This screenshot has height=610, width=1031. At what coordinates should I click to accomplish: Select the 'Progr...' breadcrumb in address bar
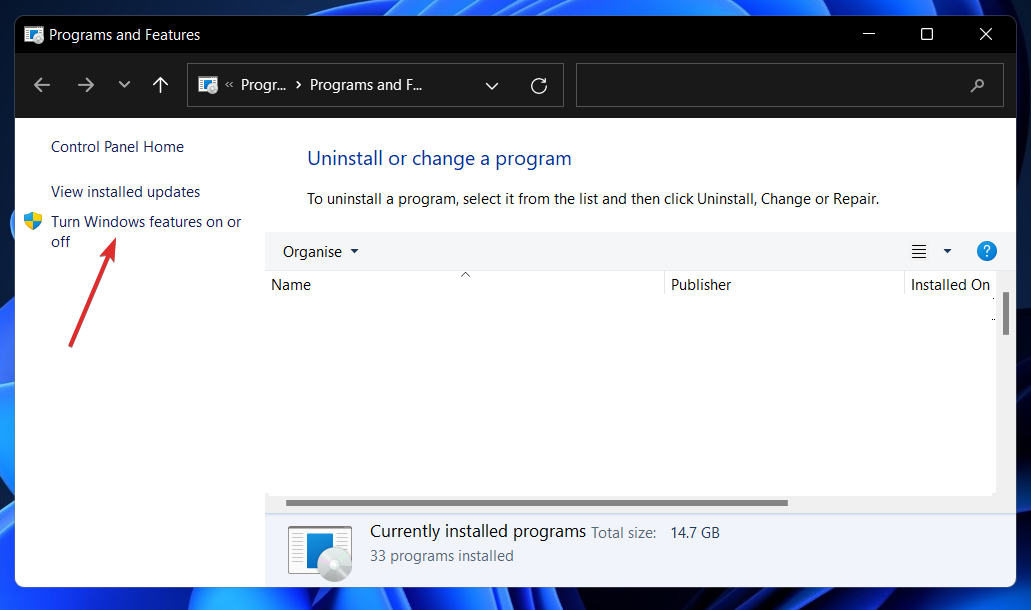pyautogui.click(x=264, y=85)
